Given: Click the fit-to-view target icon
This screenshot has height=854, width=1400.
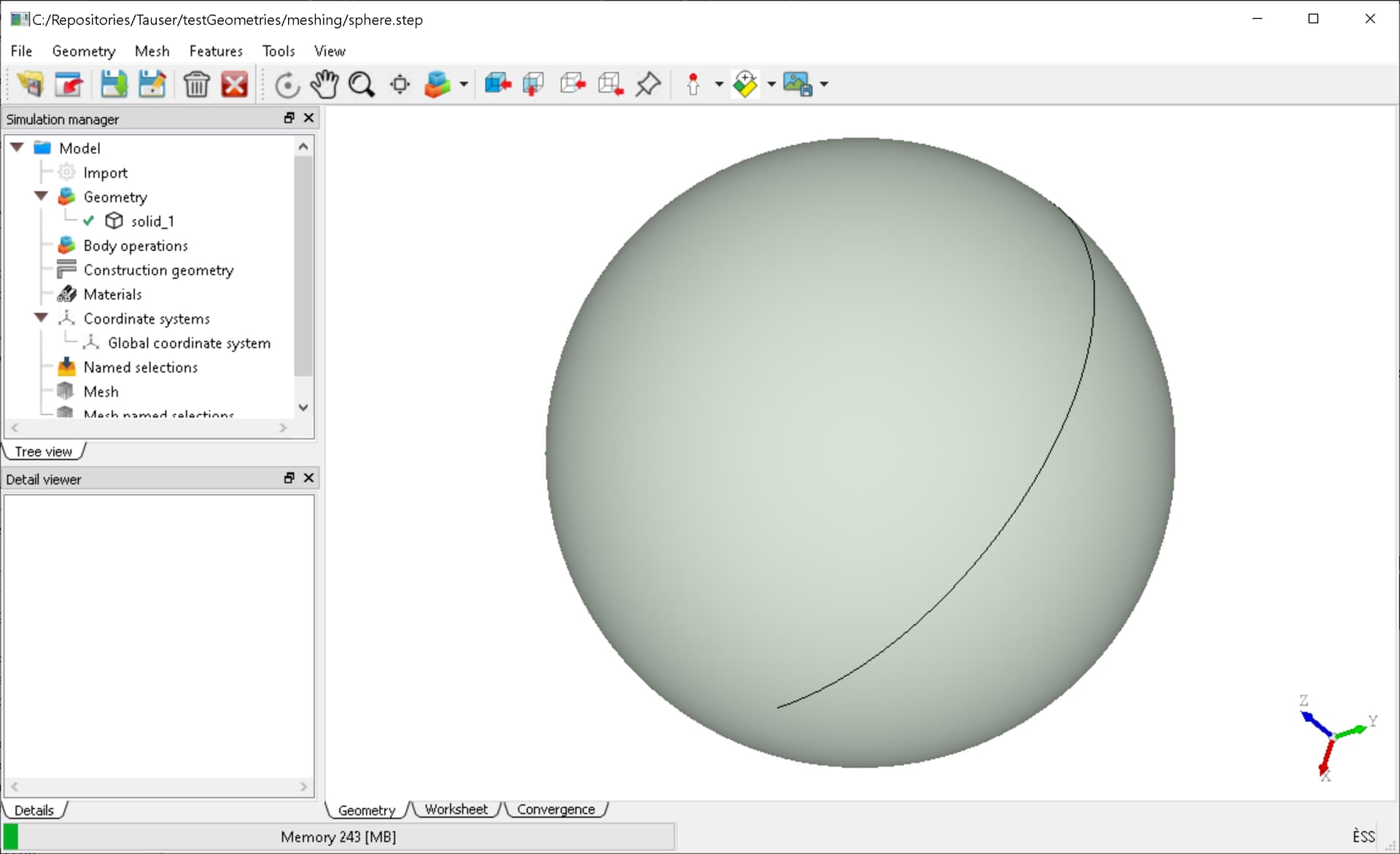Looking at the screenshot, I should coord(400,85).
